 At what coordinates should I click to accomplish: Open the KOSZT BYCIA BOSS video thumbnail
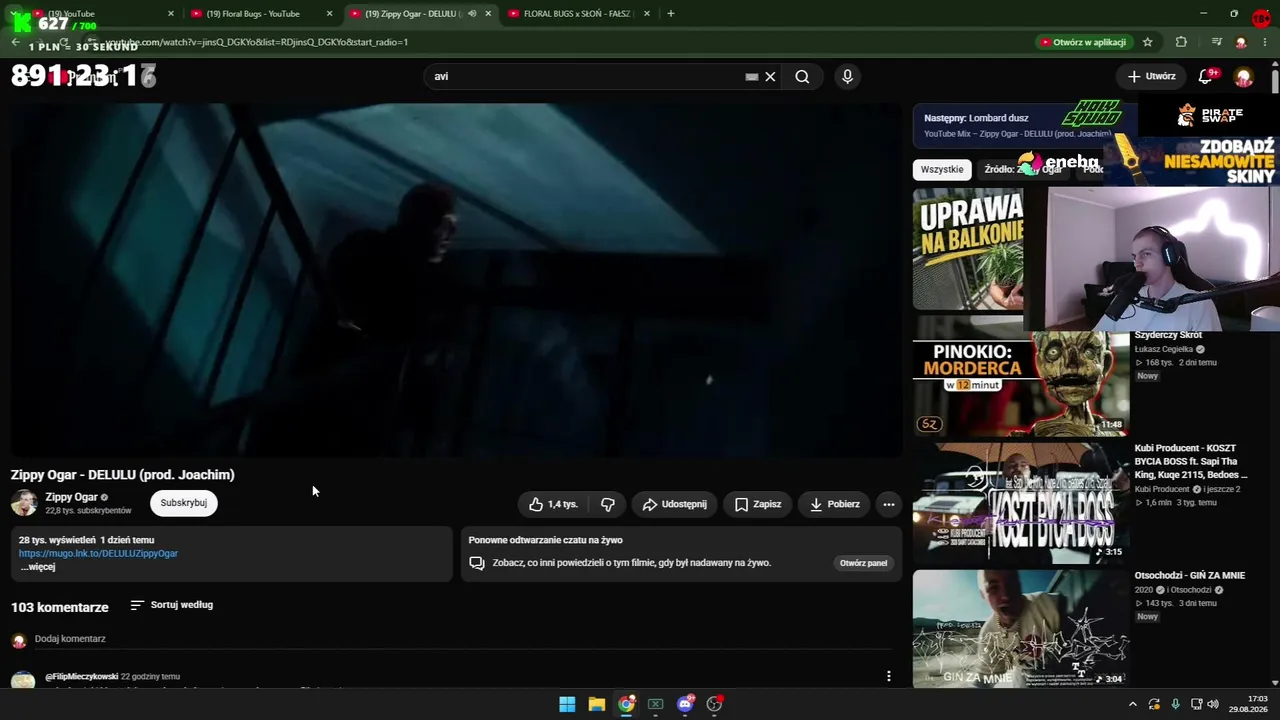[x=1021, y=503]
